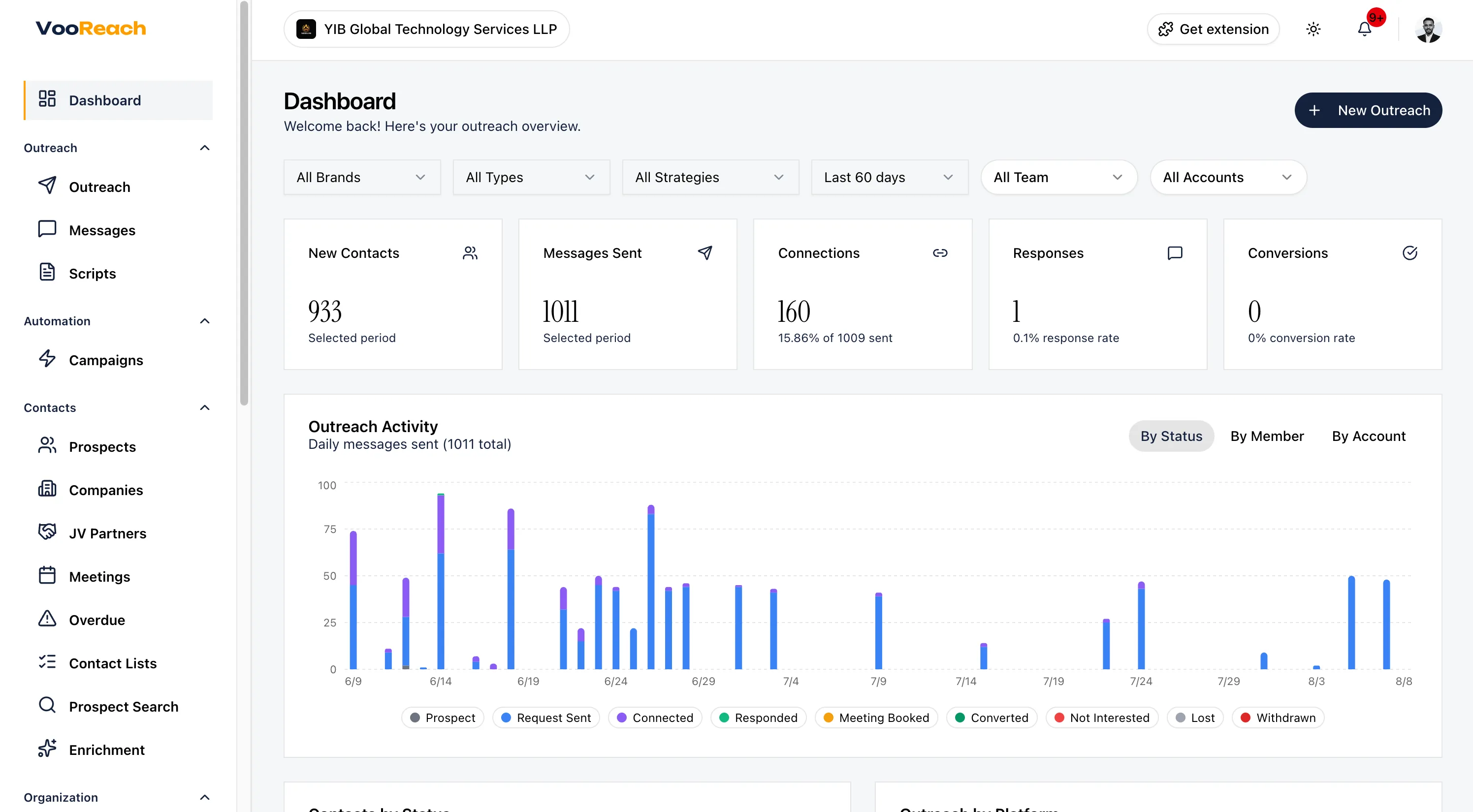Click the Messages Sent plane icon
1473x812 pixels.
pyautogui.click(x=705, y=253)
